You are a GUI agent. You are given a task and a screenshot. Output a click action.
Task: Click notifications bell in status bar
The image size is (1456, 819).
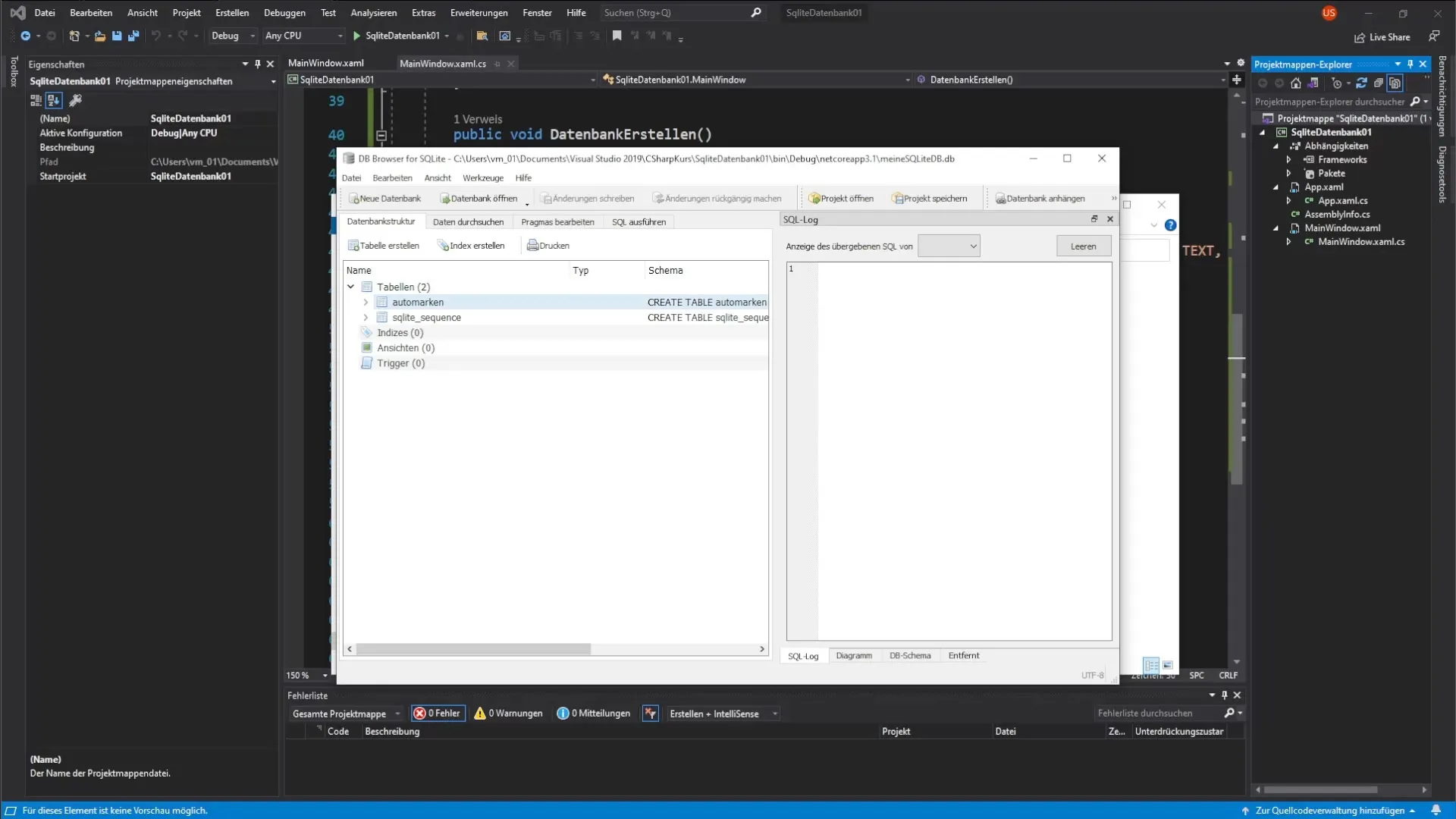[x=1436, y=810]
